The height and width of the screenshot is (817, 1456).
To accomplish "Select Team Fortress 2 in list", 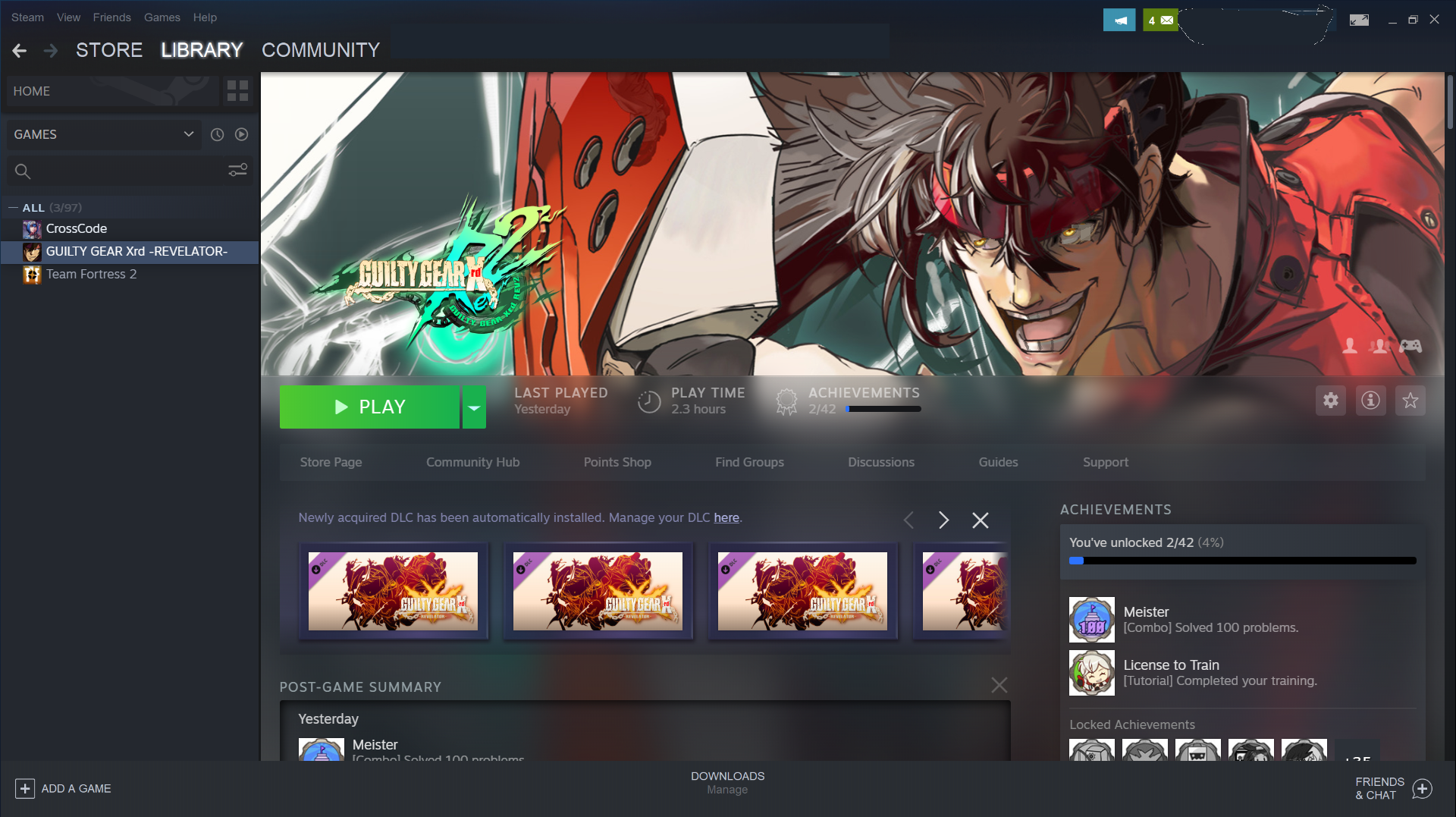I will coord(130,275).
